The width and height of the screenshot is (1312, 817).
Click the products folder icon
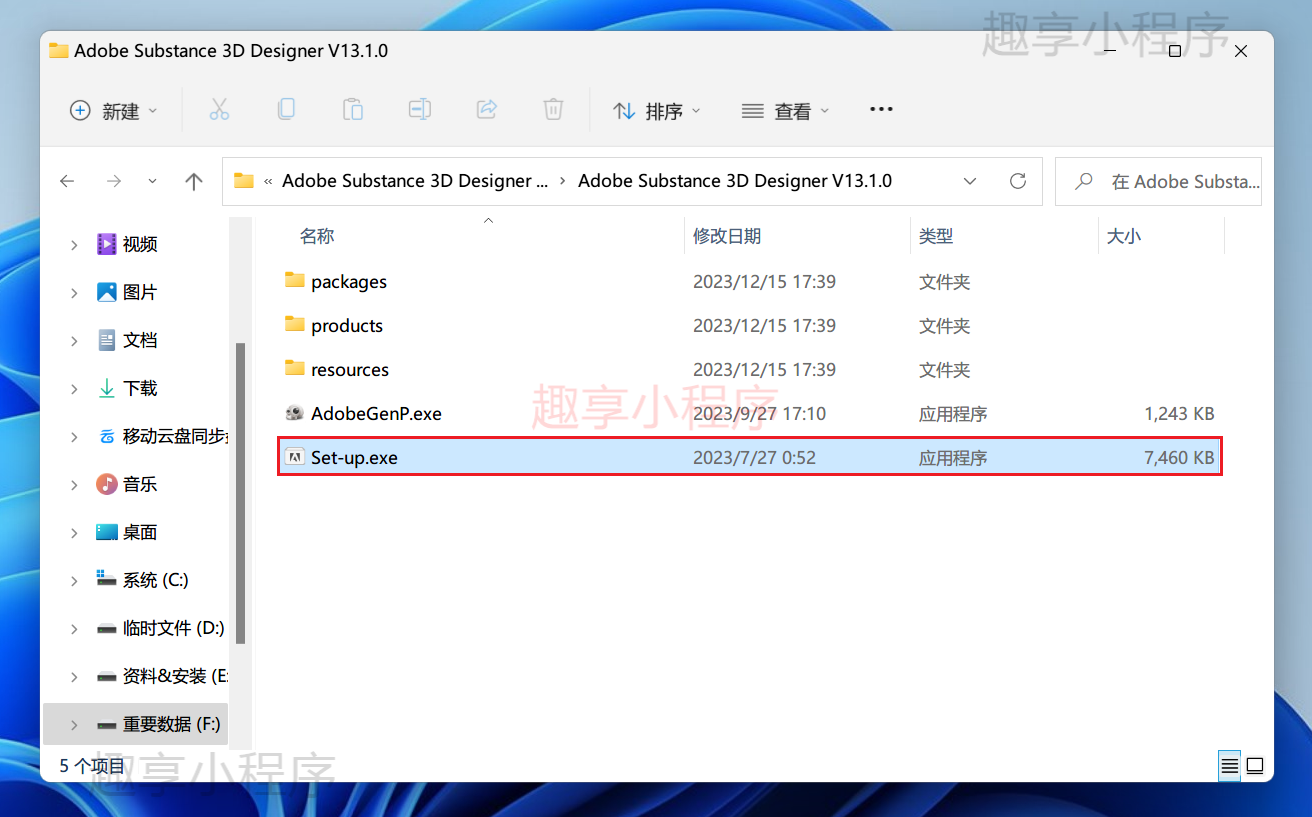click(x=294, y=325)
